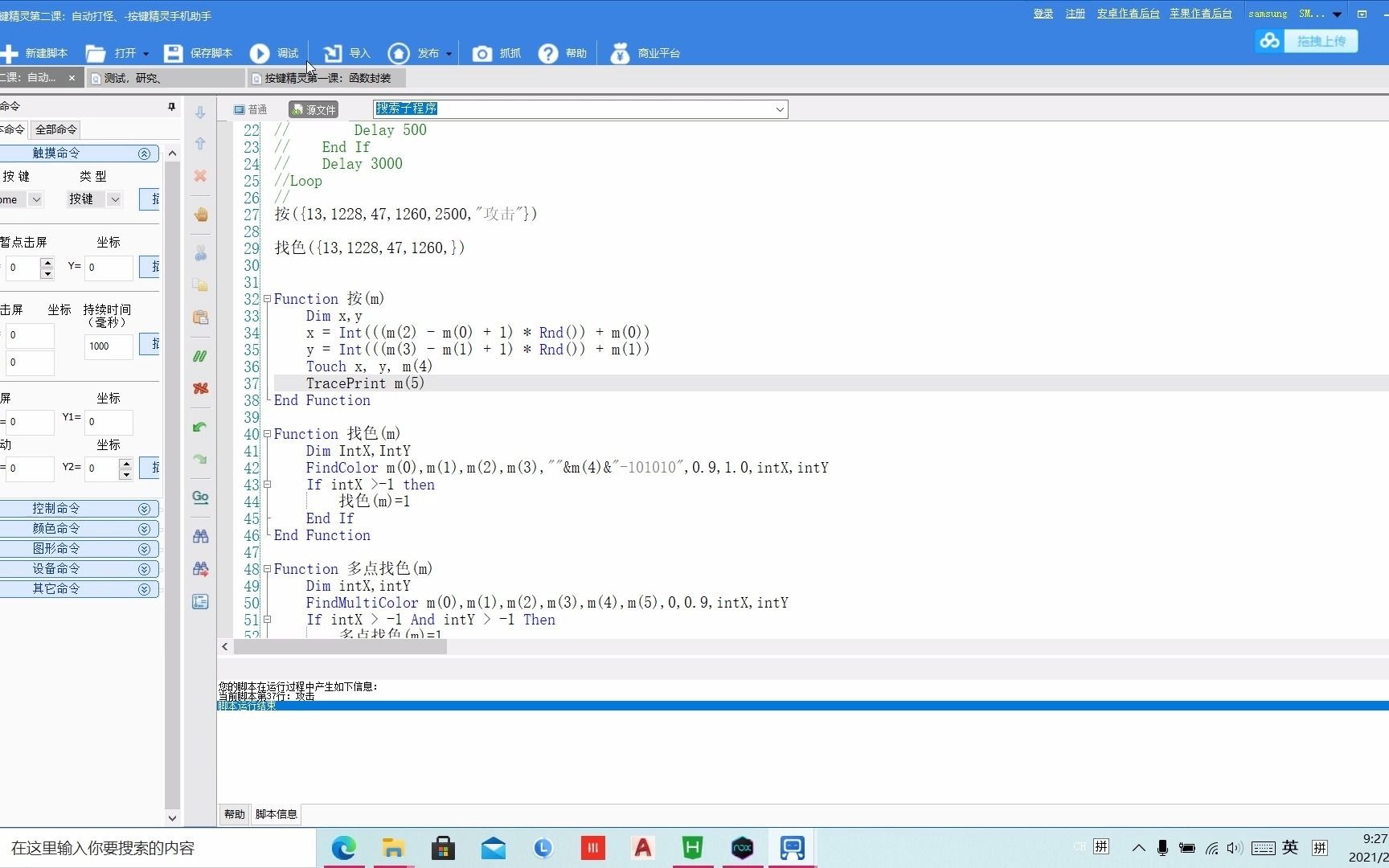Open the 苹果作者后台 link
Viewport: 1389px width, 868px height.
1200,14
